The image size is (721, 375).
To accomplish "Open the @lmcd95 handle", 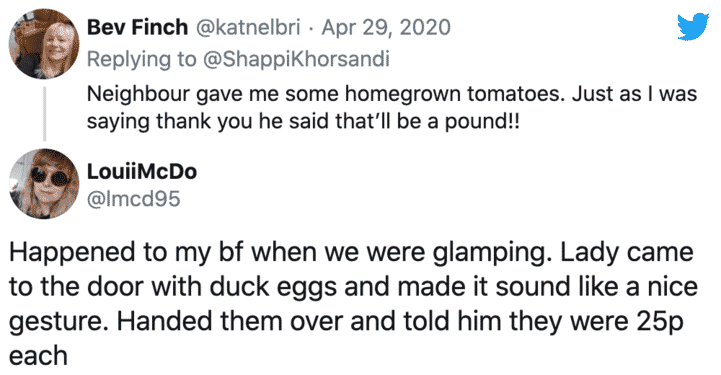I will [133, 199].
